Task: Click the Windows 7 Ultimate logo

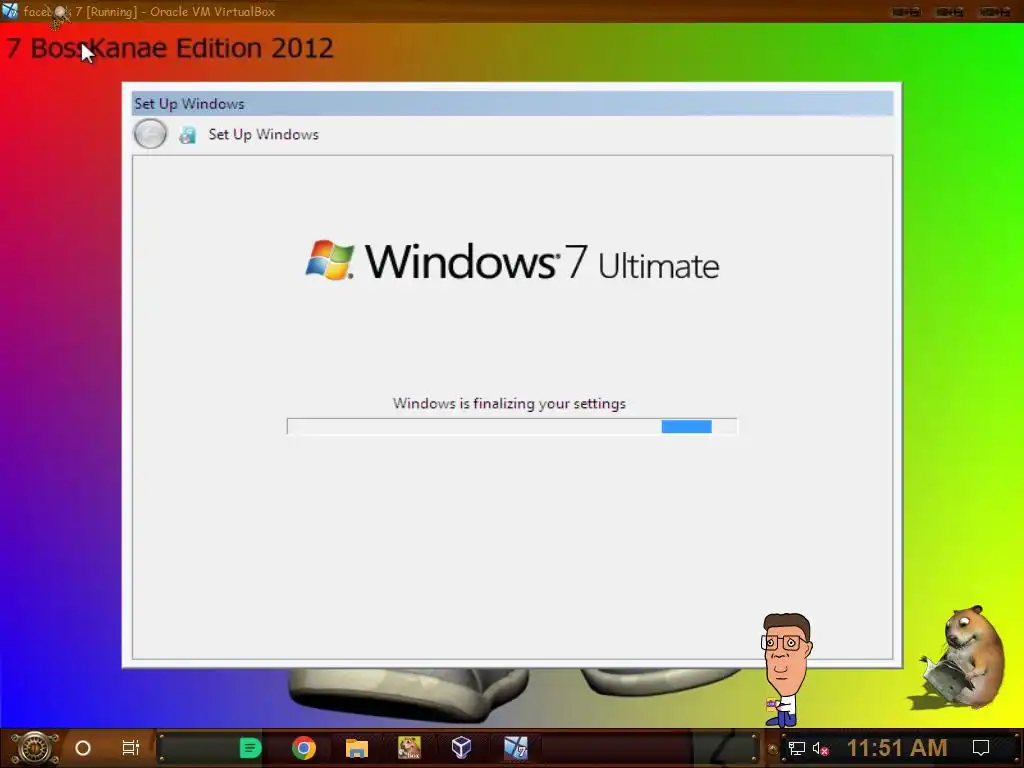Action: [513, 261]
